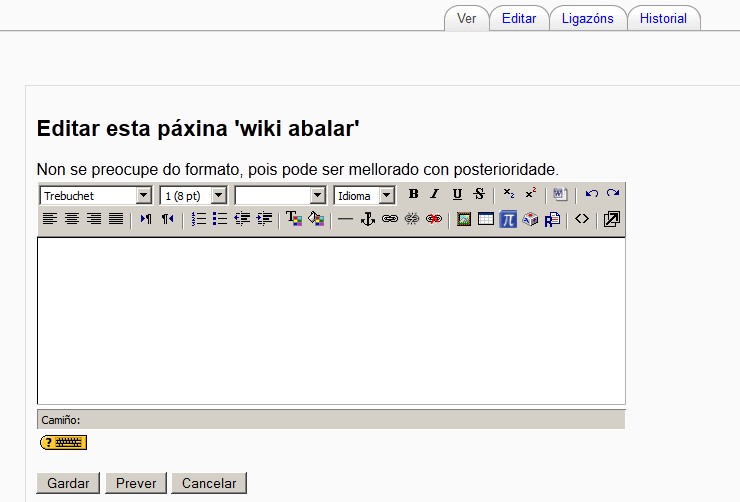This screenshot has height=502, width=740.
Task: Insert a horizontal rule line
Action: (x=346, y=219)
